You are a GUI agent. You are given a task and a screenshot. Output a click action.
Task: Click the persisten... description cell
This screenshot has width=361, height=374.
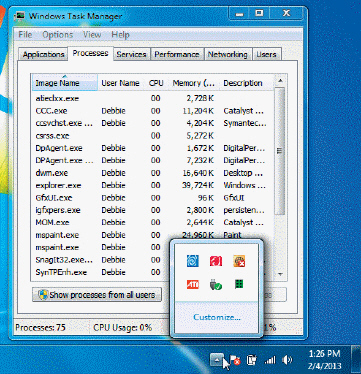coord(244,210)
